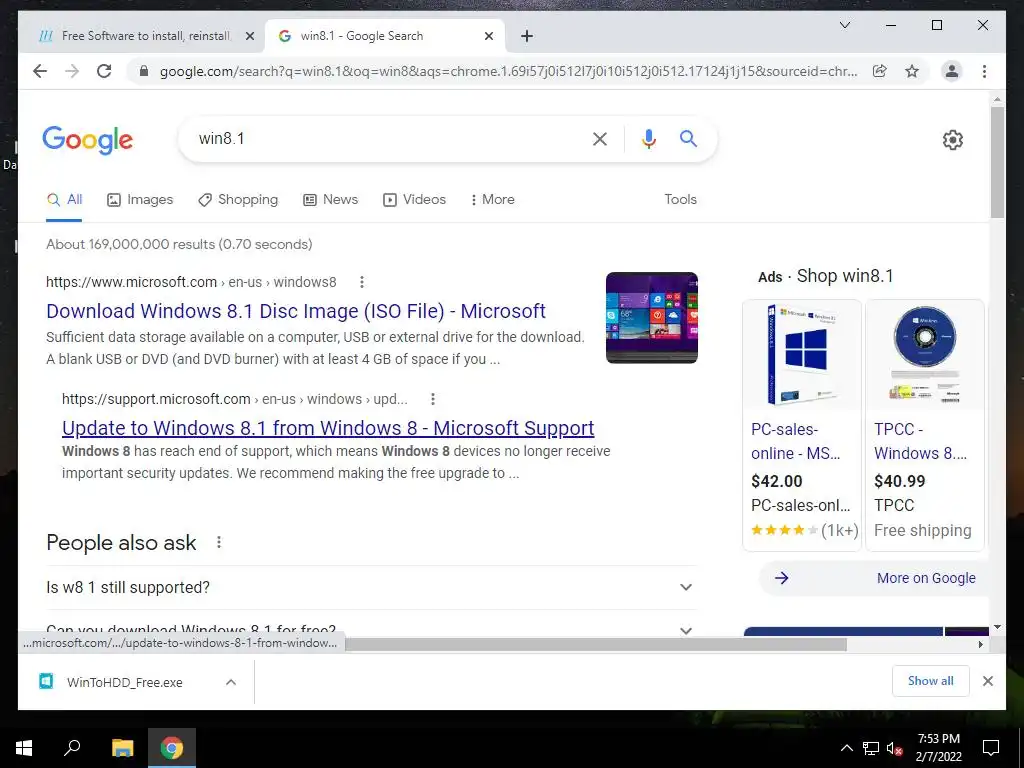Screen dimensions: 1024x768
Task: Bookmark this page with the star icon
Action: point(912,71)
